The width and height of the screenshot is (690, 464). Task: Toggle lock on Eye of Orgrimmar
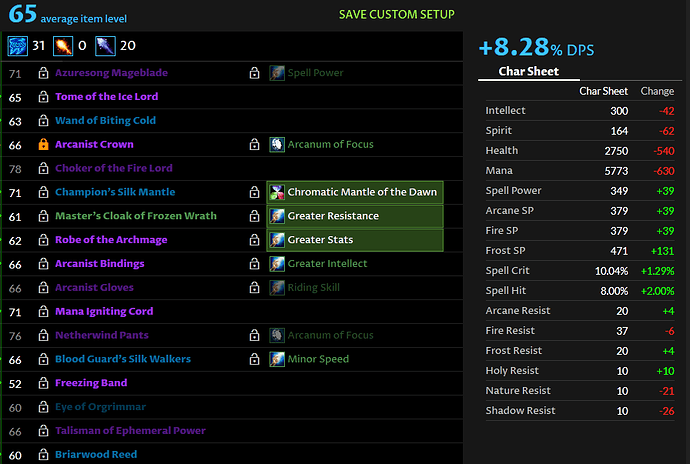[x=43, y=406]
